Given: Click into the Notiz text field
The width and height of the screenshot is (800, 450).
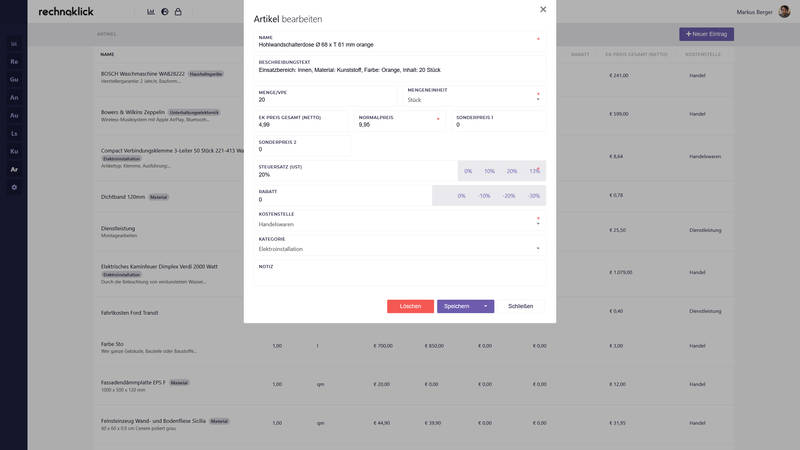Looking at the screenshot, I should [x=399, y=273].
